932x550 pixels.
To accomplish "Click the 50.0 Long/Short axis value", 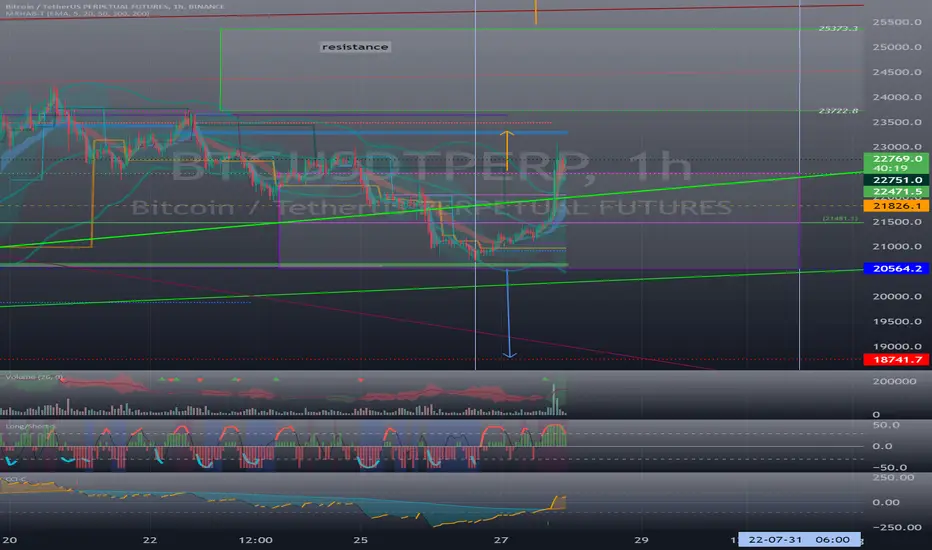I will [x=886, y=425].
